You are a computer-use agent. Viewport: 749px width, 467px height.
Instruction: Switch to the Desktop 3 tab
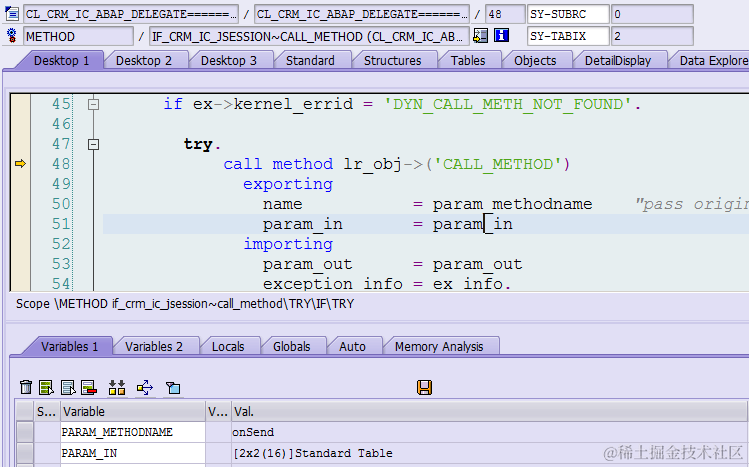[x=228, y=61]
